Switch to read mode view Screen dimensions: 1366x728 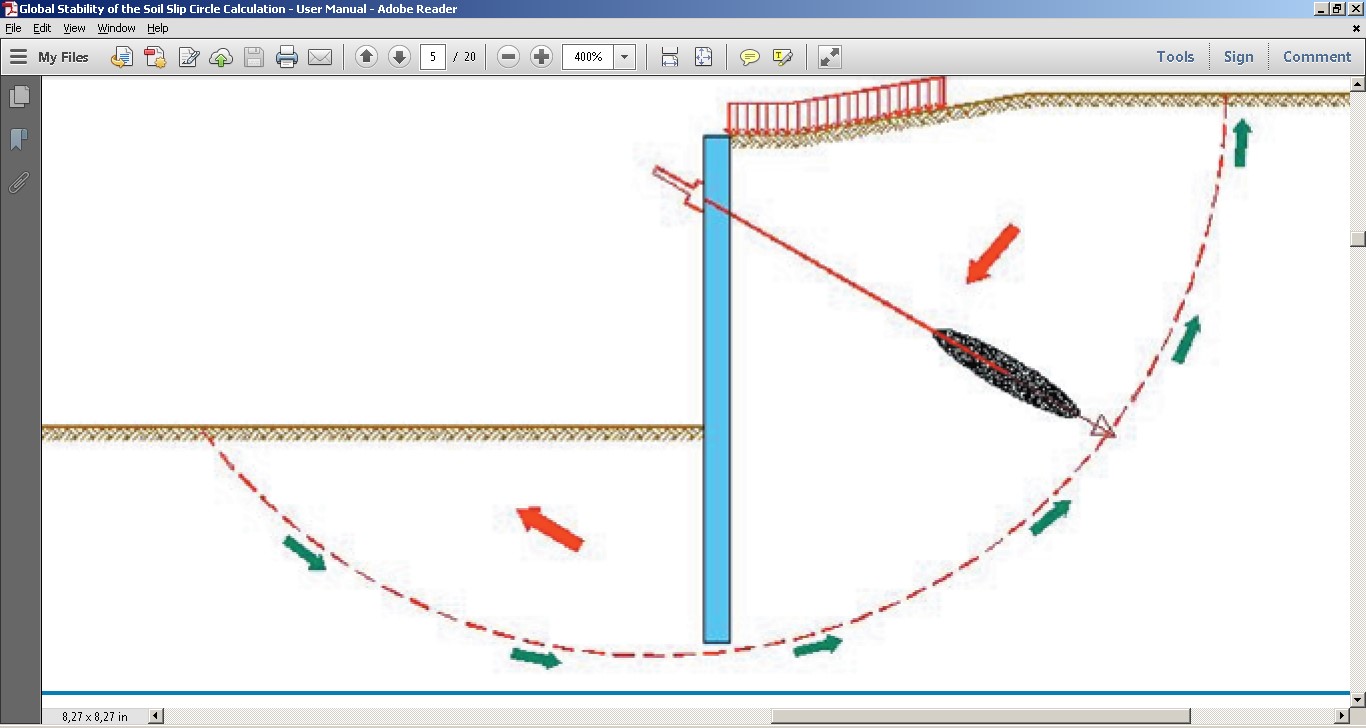click(829, 57)
